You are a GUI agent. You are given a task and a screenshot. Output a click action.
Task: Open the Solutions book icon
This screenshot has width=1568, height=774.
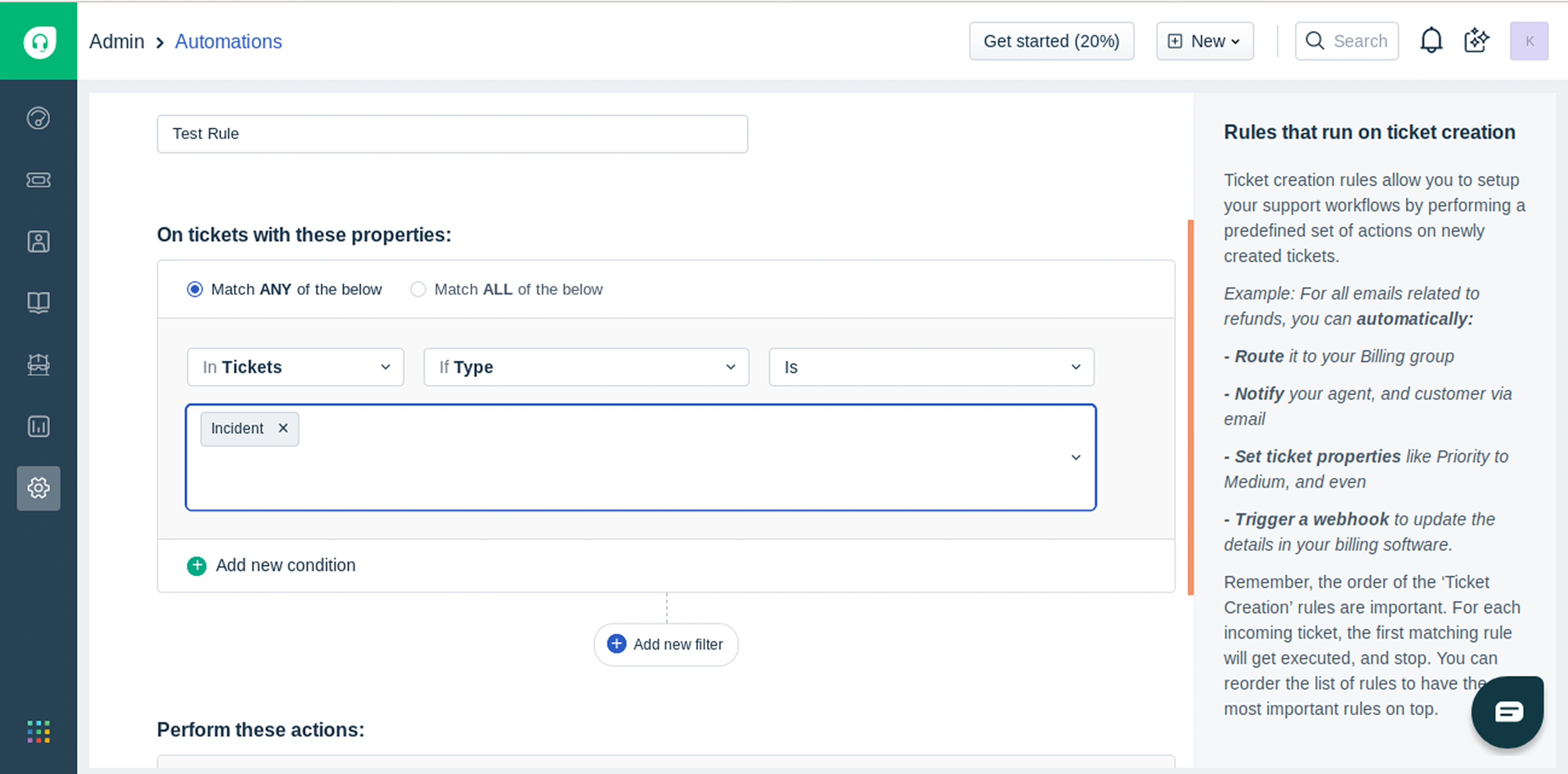pos(38,303)
